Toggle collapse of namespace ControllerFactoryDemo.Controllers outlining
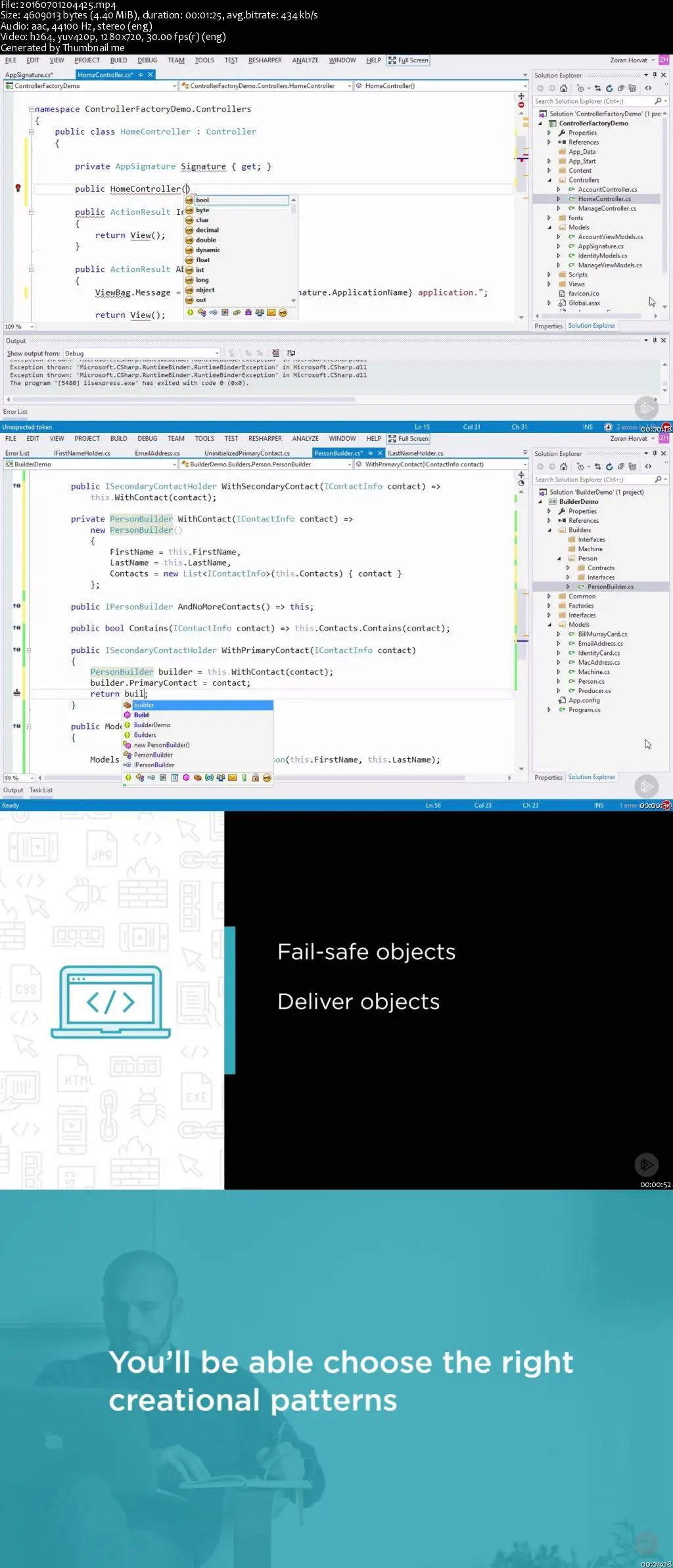Image resolution: width=673 pixels, height=1568 pixels. tap(31, 109)
